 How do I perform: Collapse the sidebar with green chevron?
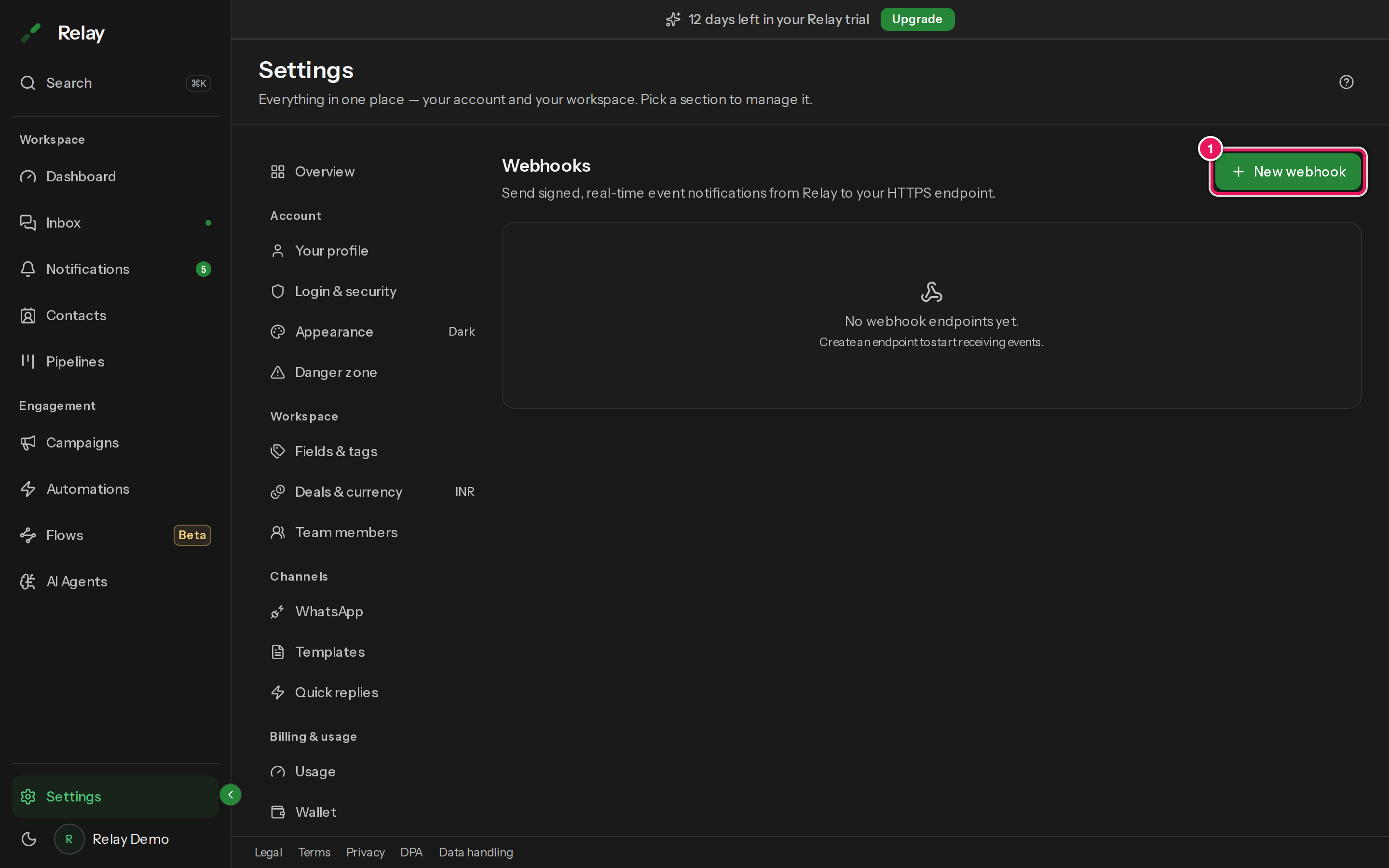230,795
